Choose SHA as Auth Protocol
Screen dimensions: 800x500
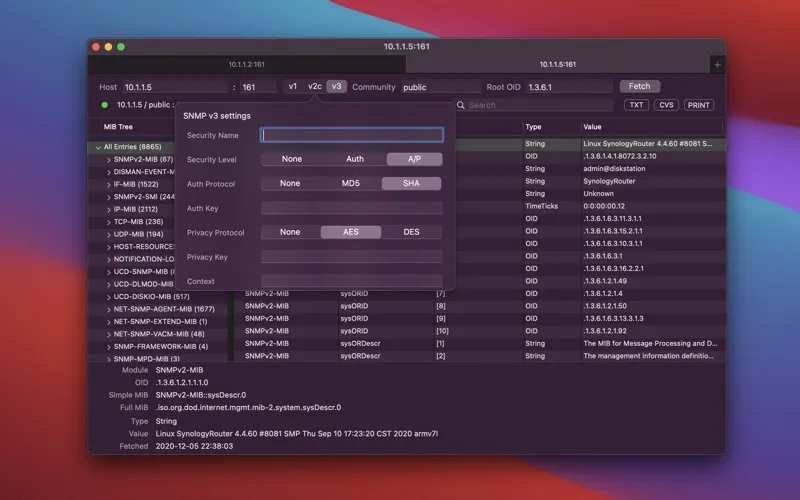click(411, 183)
